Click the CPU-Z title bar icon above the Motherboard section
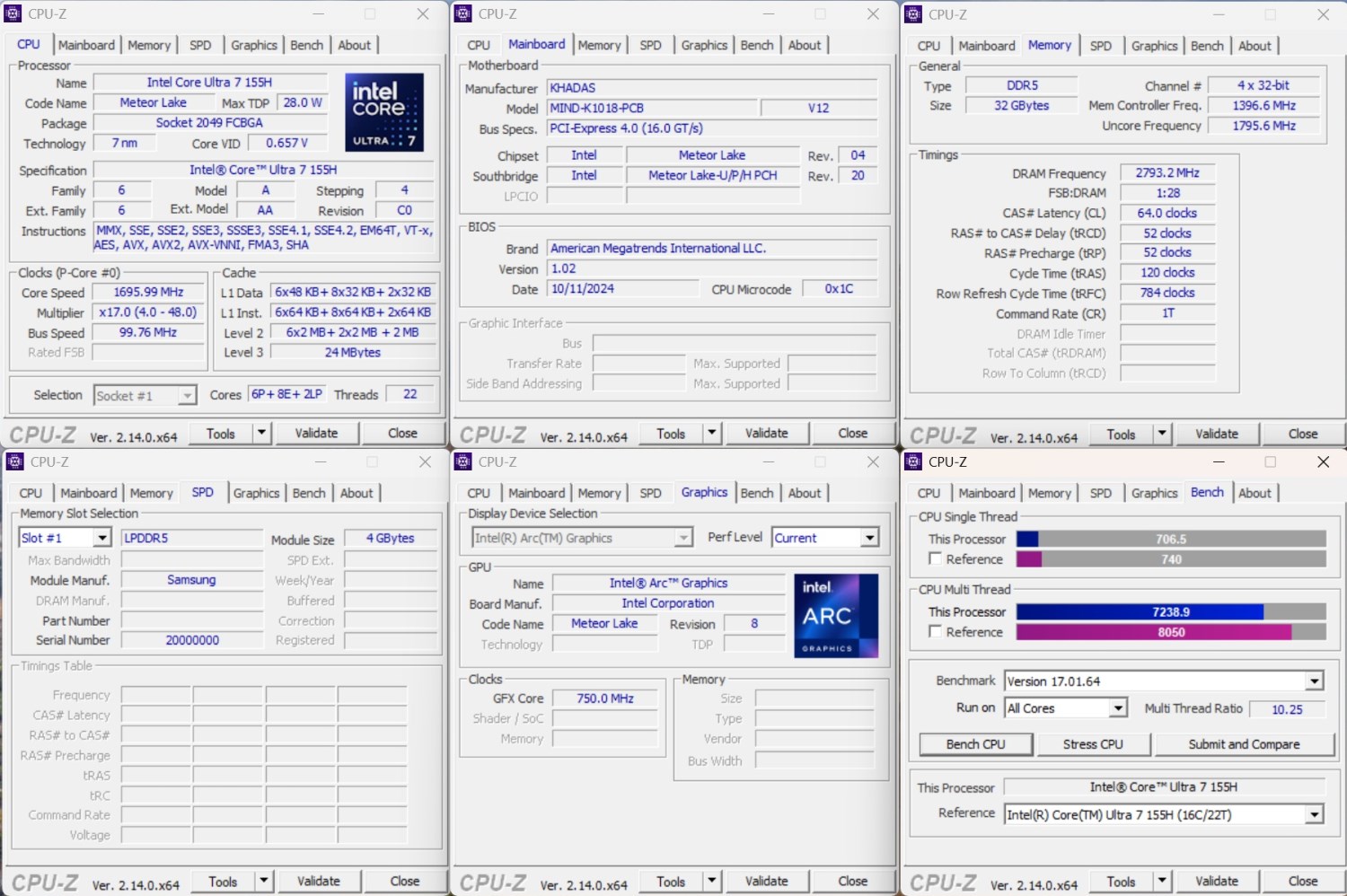This screenshot has width=1347, height=896. [463, 13]
